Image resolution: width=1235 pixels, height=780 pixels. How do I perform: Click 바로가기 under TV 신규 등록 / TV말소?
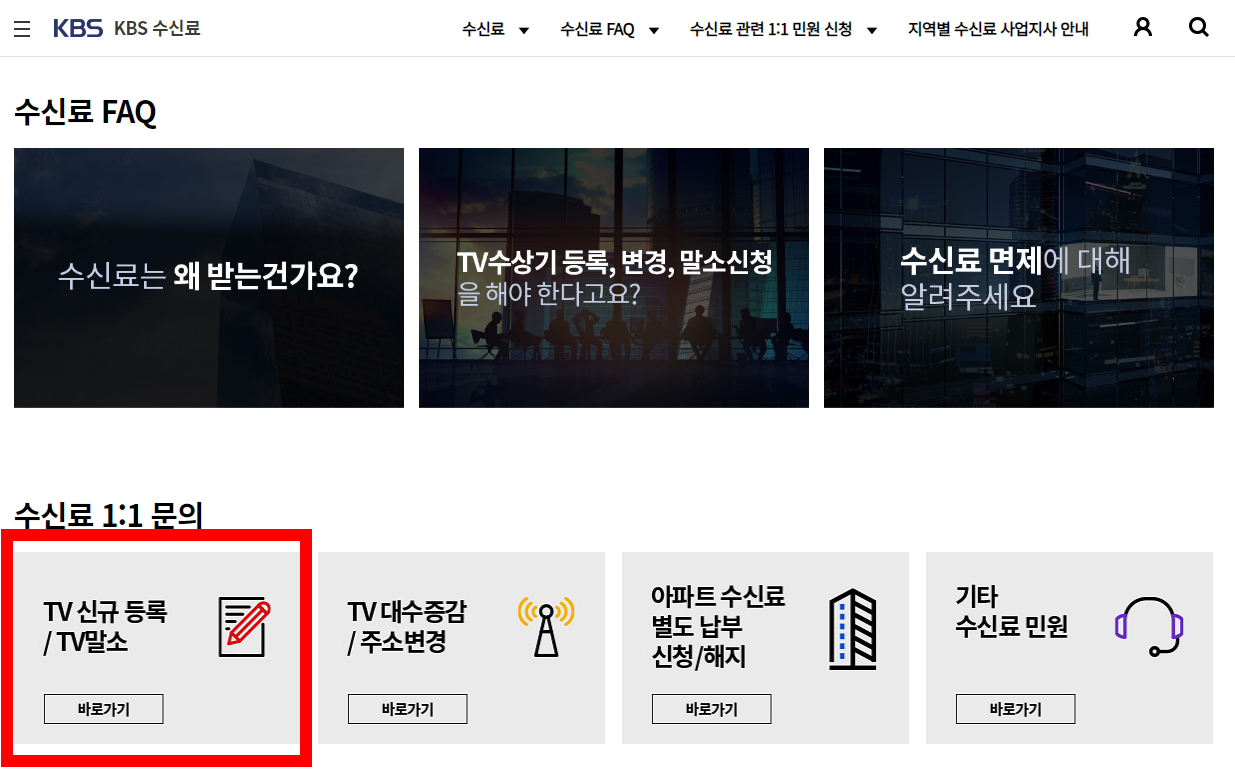(x=103, y=709)
